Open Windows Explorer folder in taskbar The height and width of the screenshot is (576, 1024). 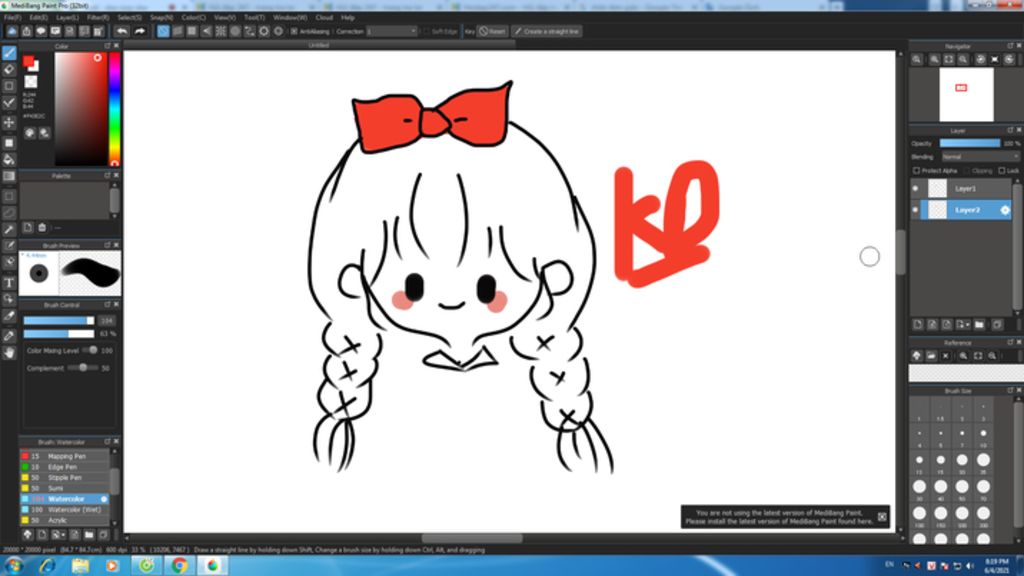point(80,566)
